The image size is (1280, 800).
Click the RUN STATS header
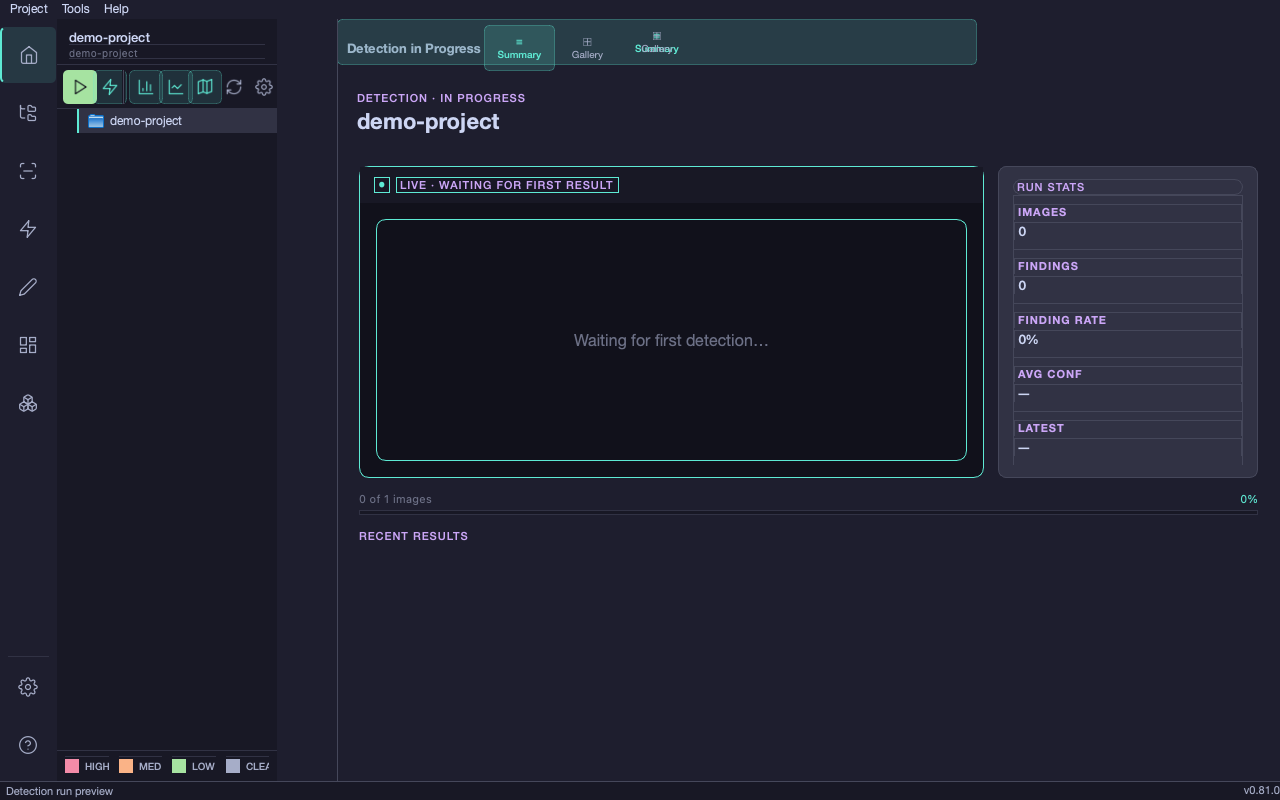[1128, 187]
